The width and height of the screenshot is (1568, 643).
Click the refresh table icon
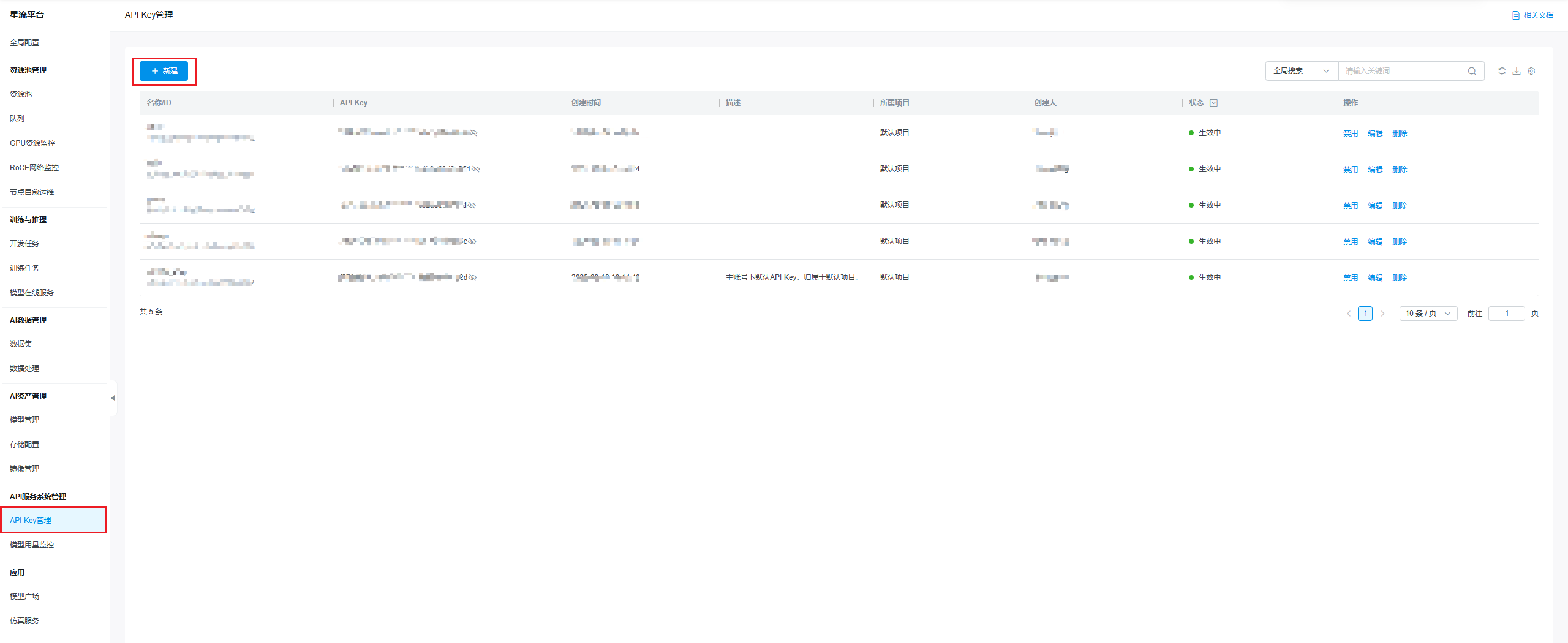(1501, 71)
